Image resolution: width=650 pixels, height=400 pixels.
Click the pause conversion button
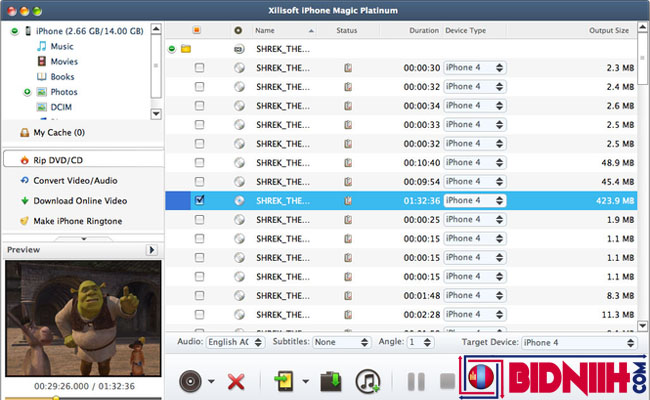tap(416, 381)
